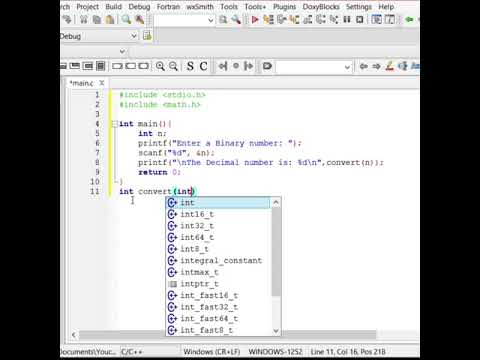Choose integral_constant from autocomplete list
This screenshot has height=360, width=480.
click(218, 261)
